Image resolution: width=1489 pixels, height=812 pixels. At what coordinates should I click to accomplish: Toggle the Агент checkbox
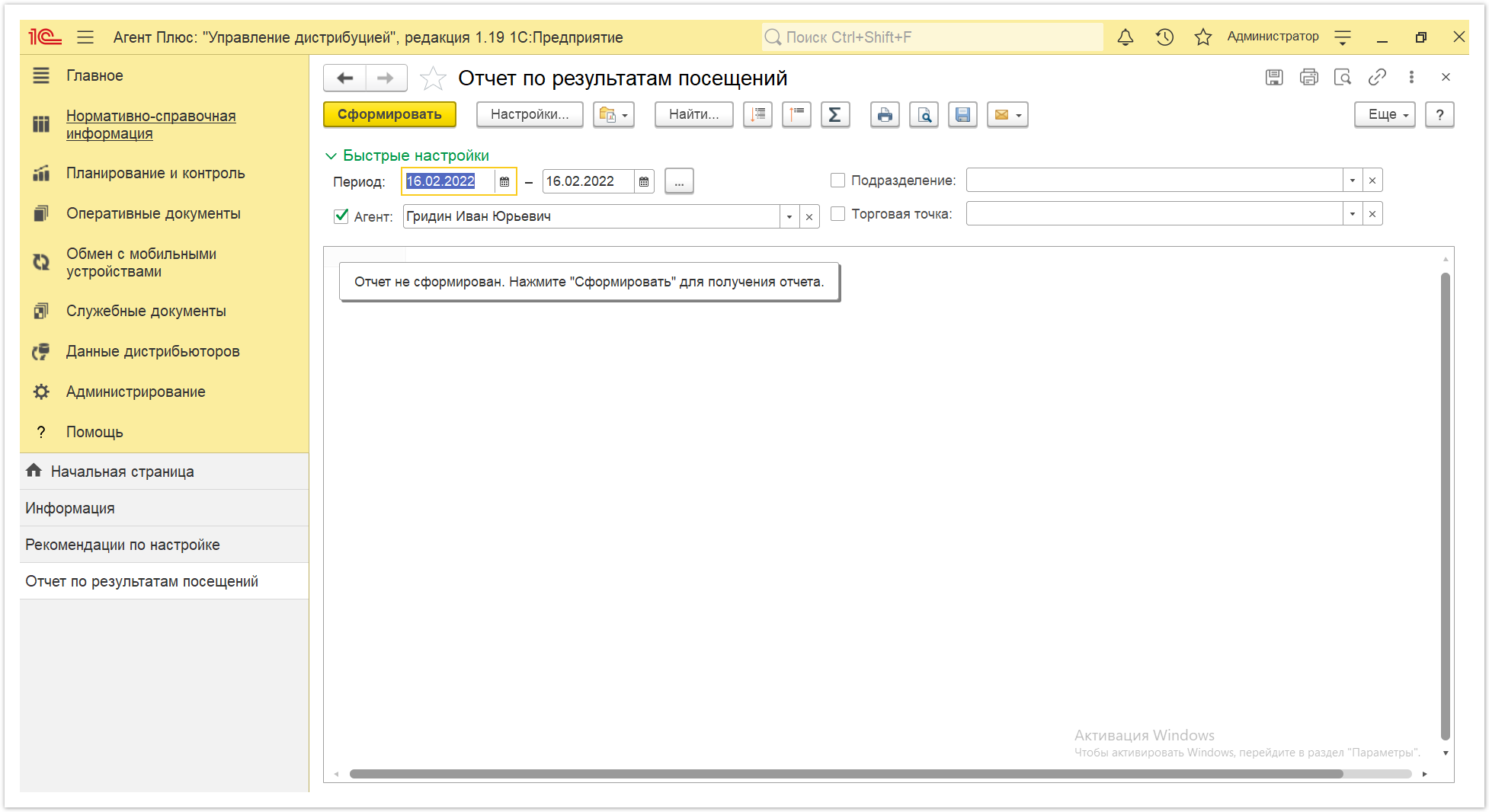(341, 216)
